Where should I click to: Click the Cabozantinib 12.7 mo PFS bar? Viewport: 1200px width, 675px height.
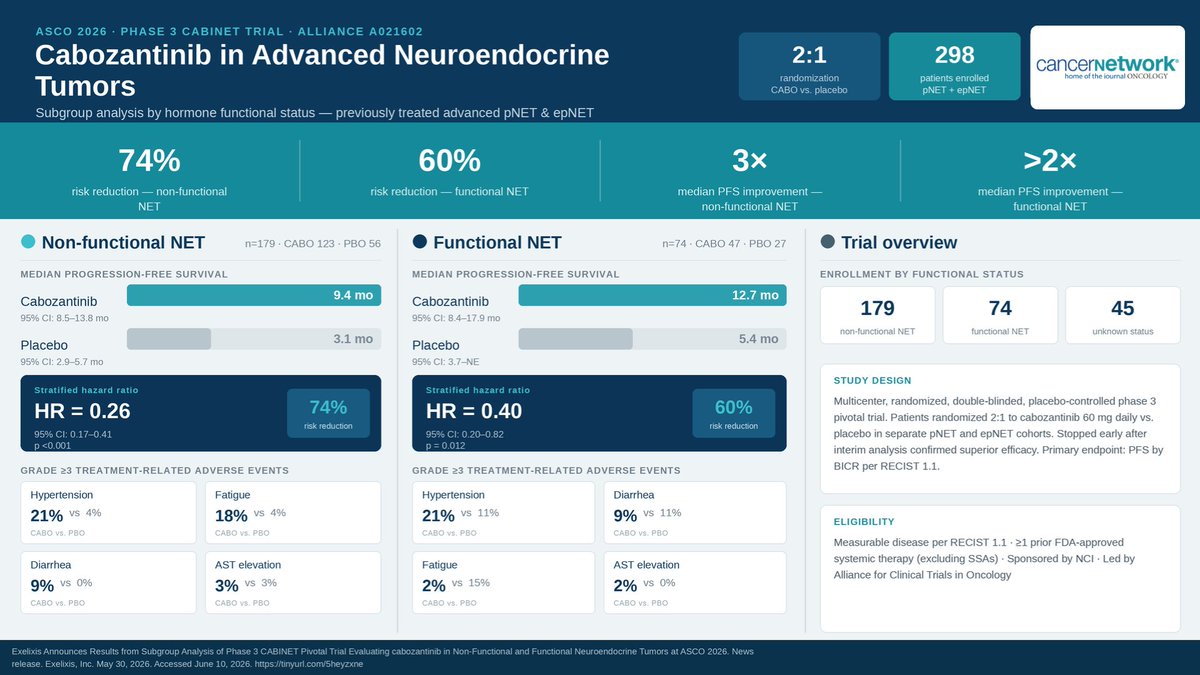click(652, 295)
